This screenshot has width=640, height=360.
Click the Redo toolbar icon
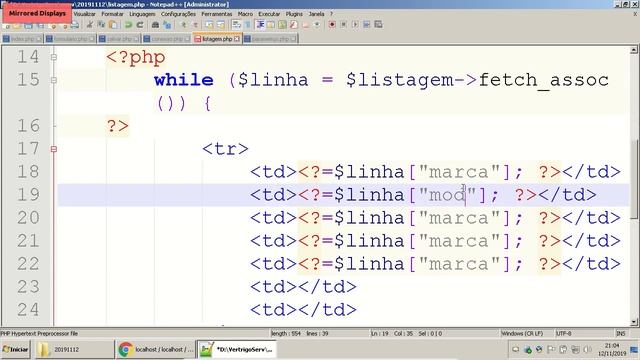tap(140, 24)
